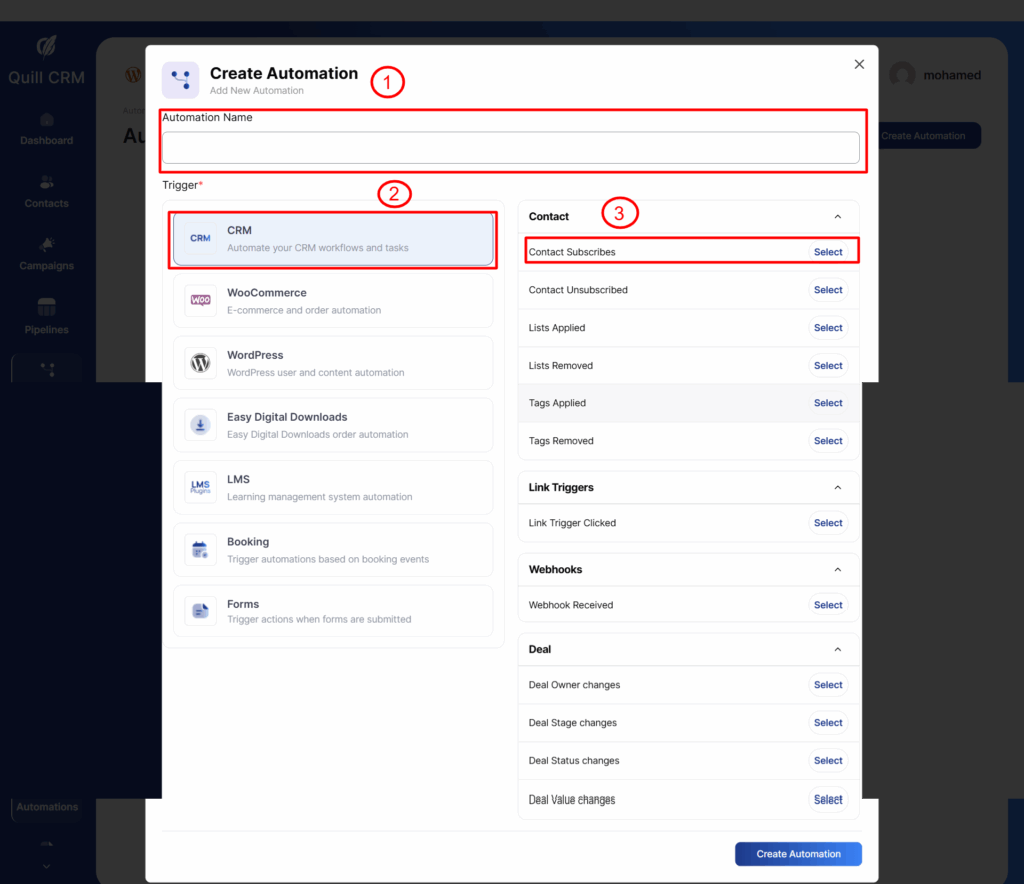Image resolution: width=1024 pixels, height=884 pixels.
Task: Click the Easy Digital Downloads icon
Action: click(200, 425)
